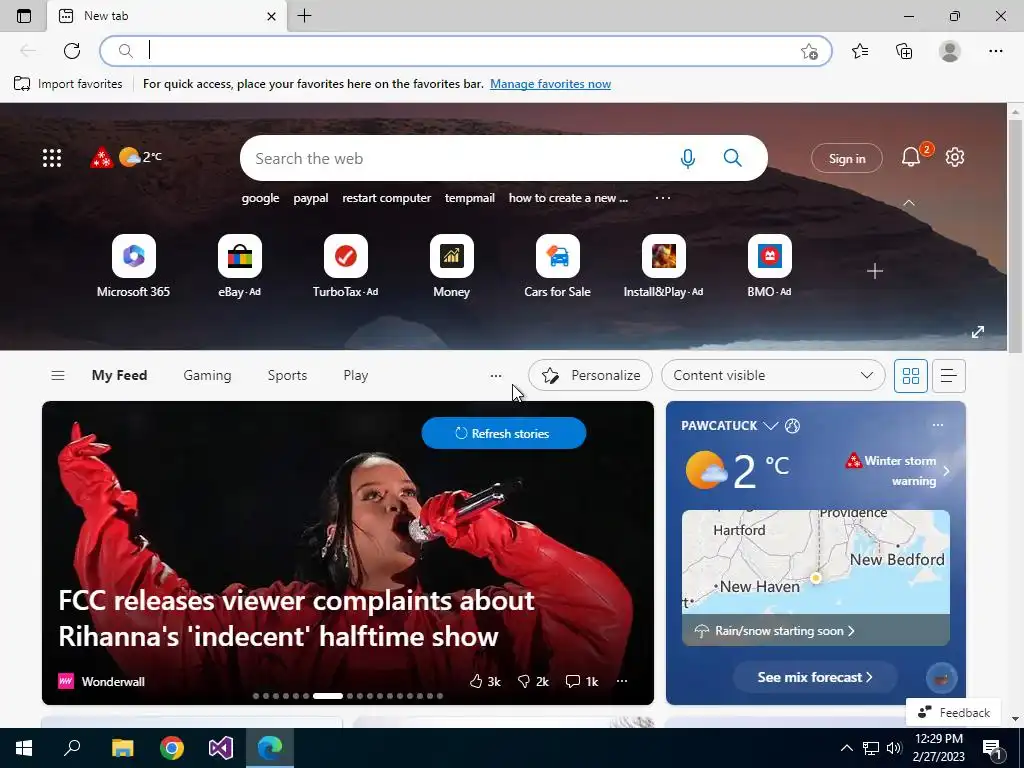Screen dimensions: 1024x768
Task: Show more feed tabs ellipsis
Action: 496,376
